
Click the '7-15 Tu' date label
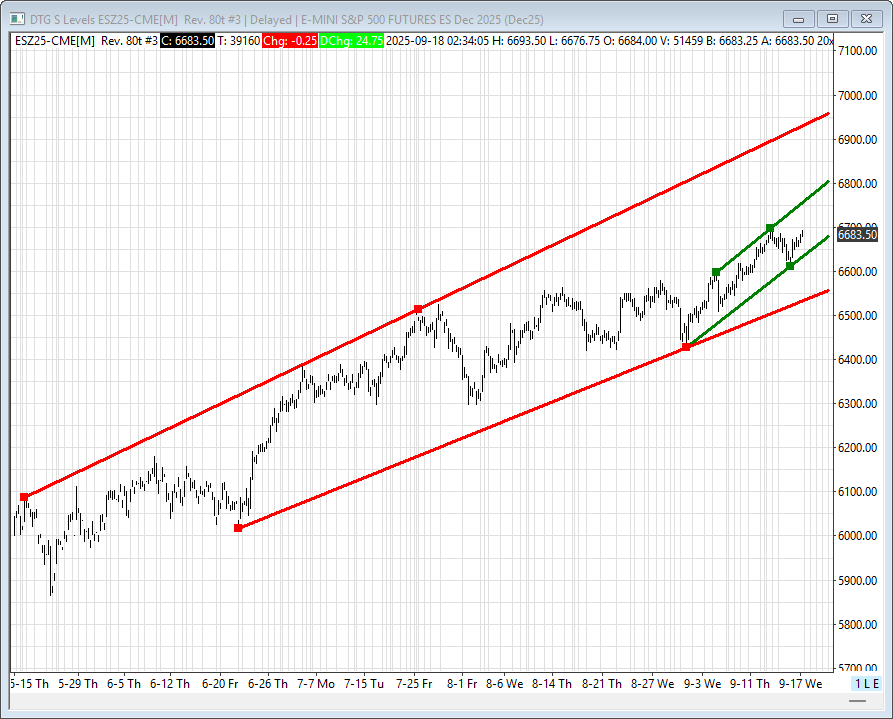[364, 684]
